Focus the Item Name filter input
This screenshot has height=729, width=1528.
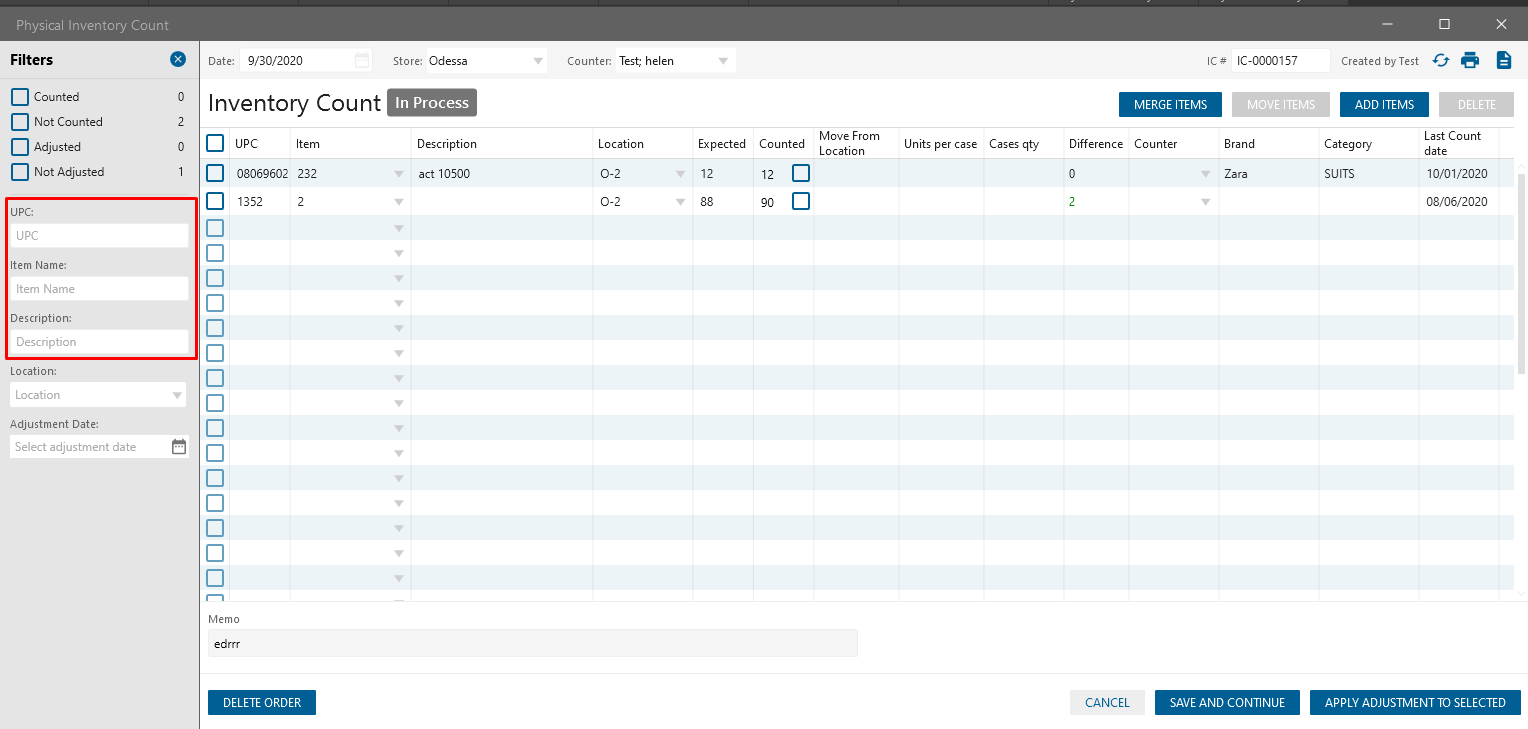point(98,288)
